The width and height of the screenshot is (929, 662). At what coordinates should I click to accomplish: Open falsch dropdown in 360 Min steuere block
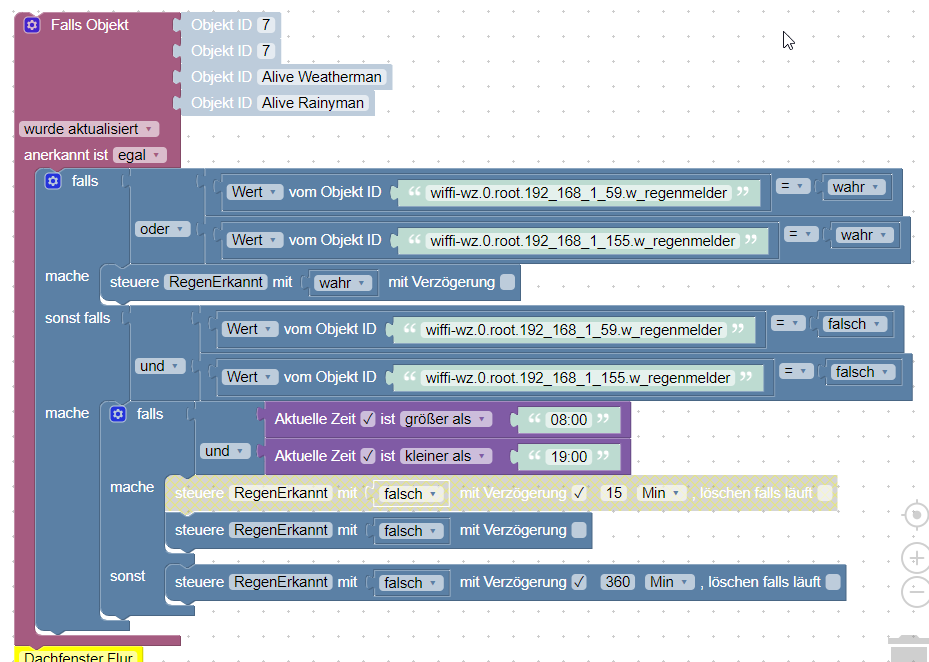pyautogui.click(x=411, y=583)
